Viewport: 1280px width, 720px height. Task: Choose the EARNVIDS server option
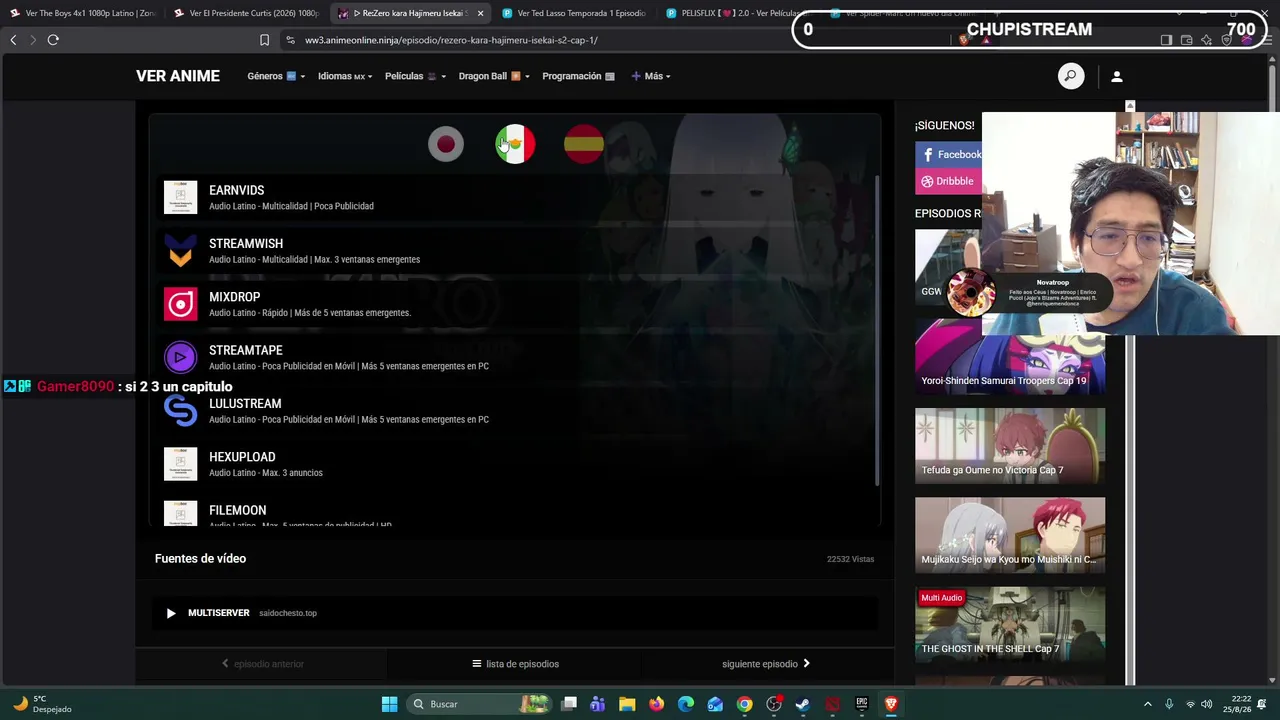coord(514,197)
